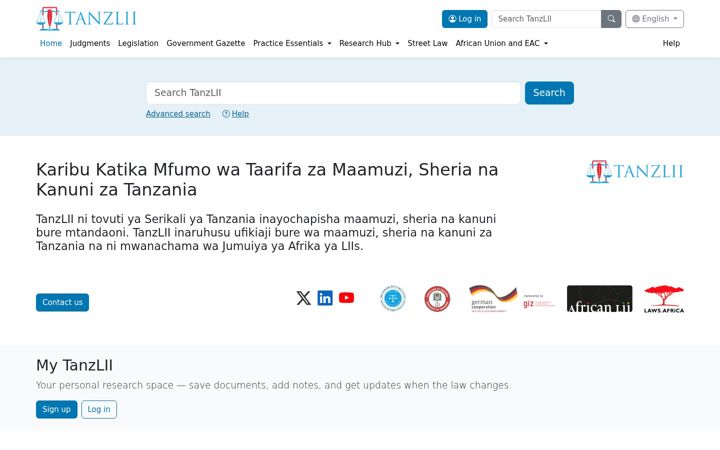Click the GIZ partner logo
This screenshot has height=450, width=720.
point(539,301)
